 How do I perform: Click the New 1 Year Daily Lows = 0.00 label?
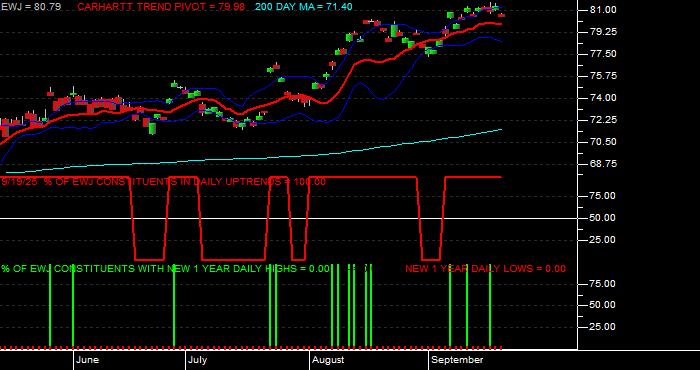[x=485, y=269]
